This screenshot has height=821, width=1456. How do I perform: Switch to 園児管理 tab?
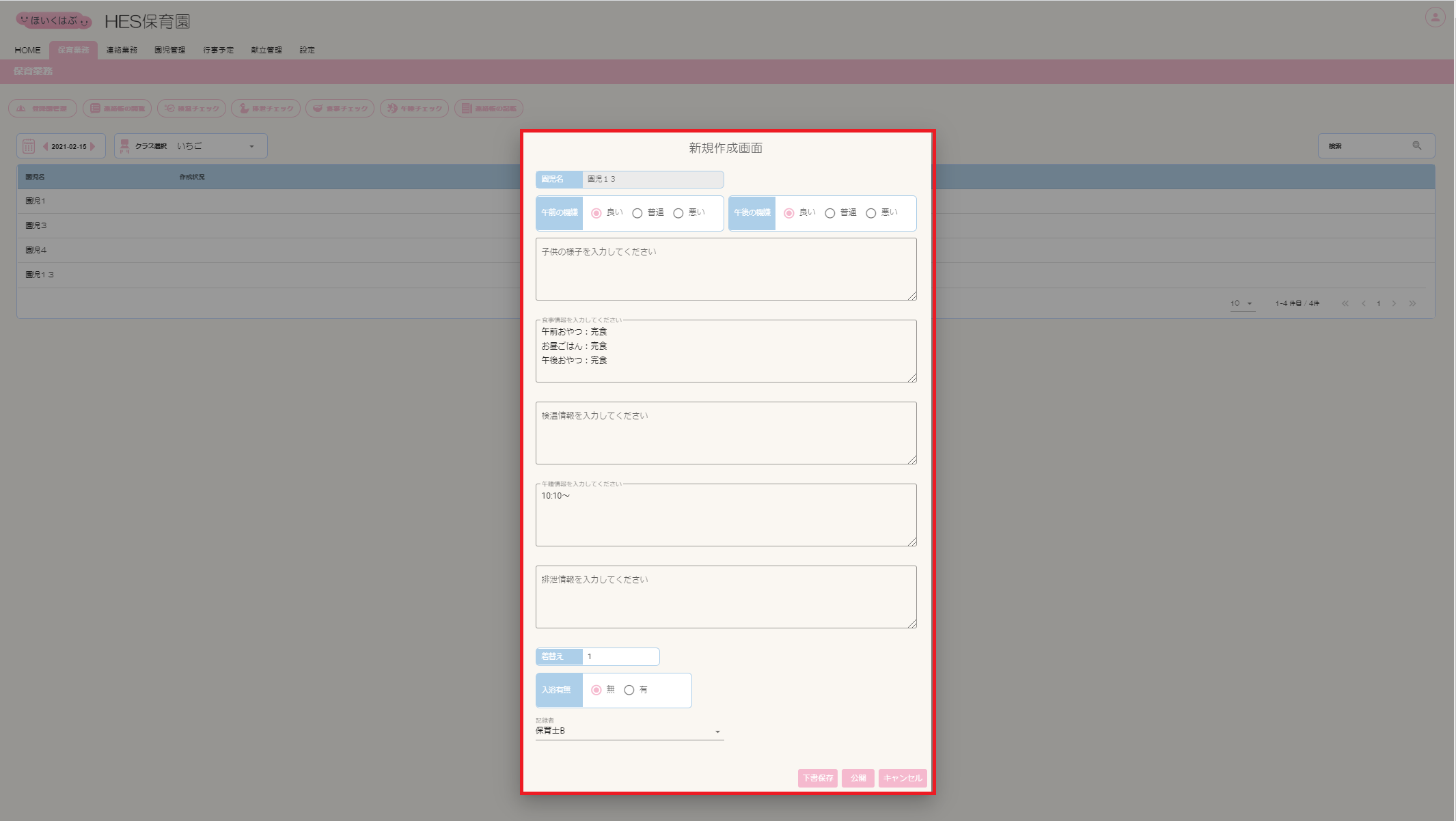pyautogui.click(x=169, y=50)
